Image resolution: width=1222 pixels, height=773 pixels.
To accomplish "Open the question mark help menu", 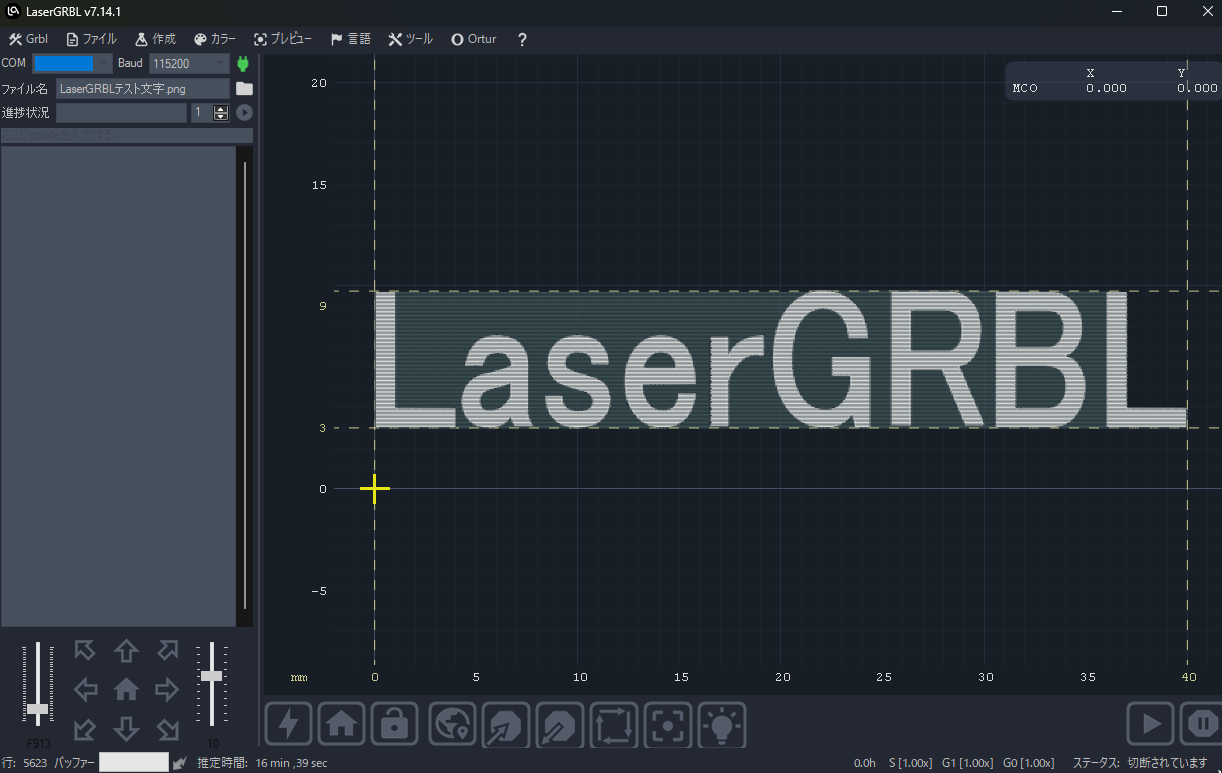I will [522, 39].
